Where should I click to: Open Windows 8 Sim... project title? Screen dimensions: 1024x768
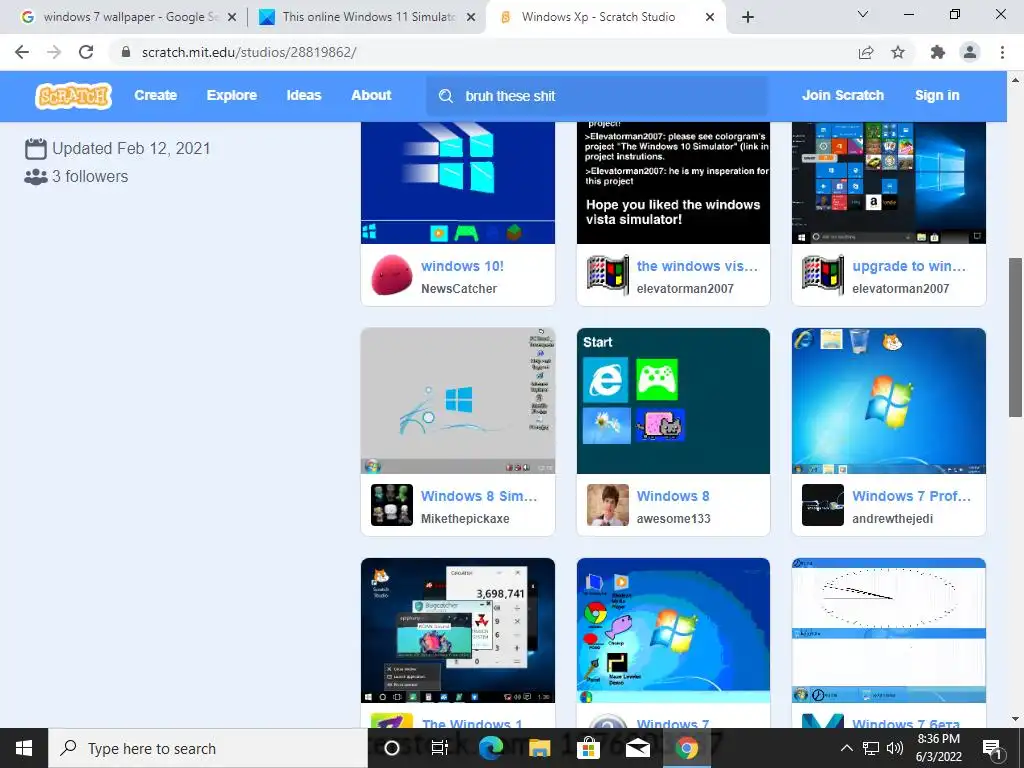[479, 496]
